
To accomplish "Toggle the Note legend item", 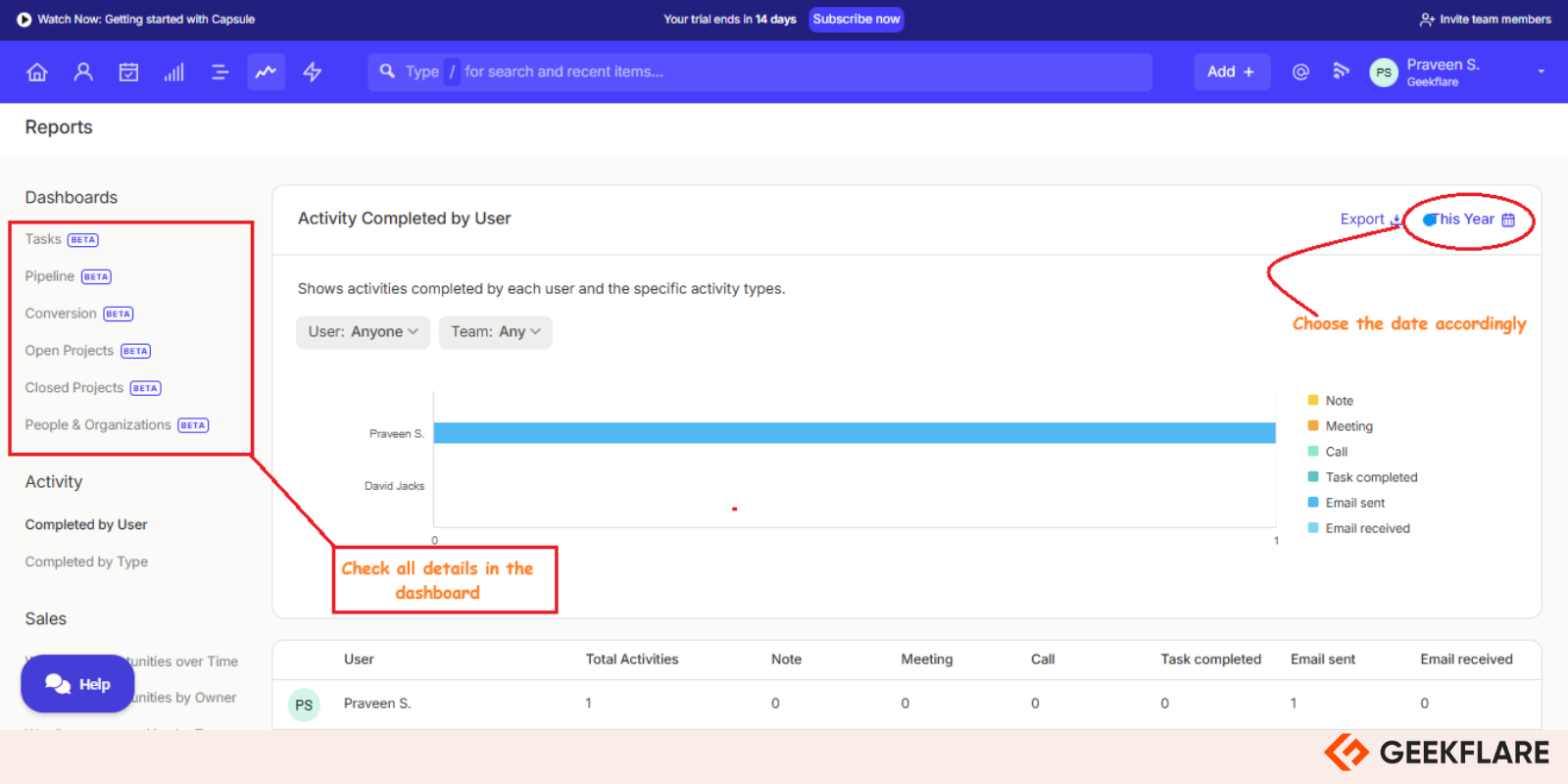I will click(1330, 401).
